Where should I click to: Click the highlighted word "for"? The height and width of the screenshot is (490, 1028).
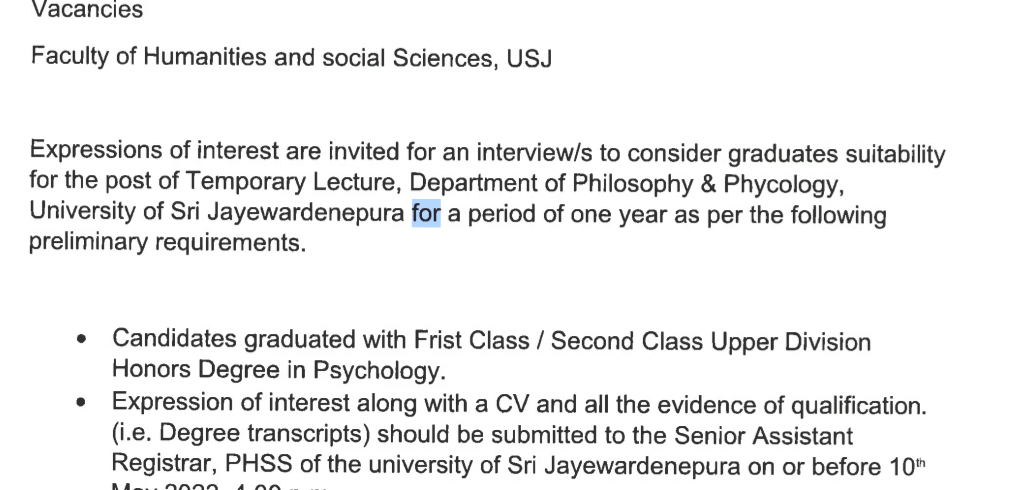coord(426,214)
